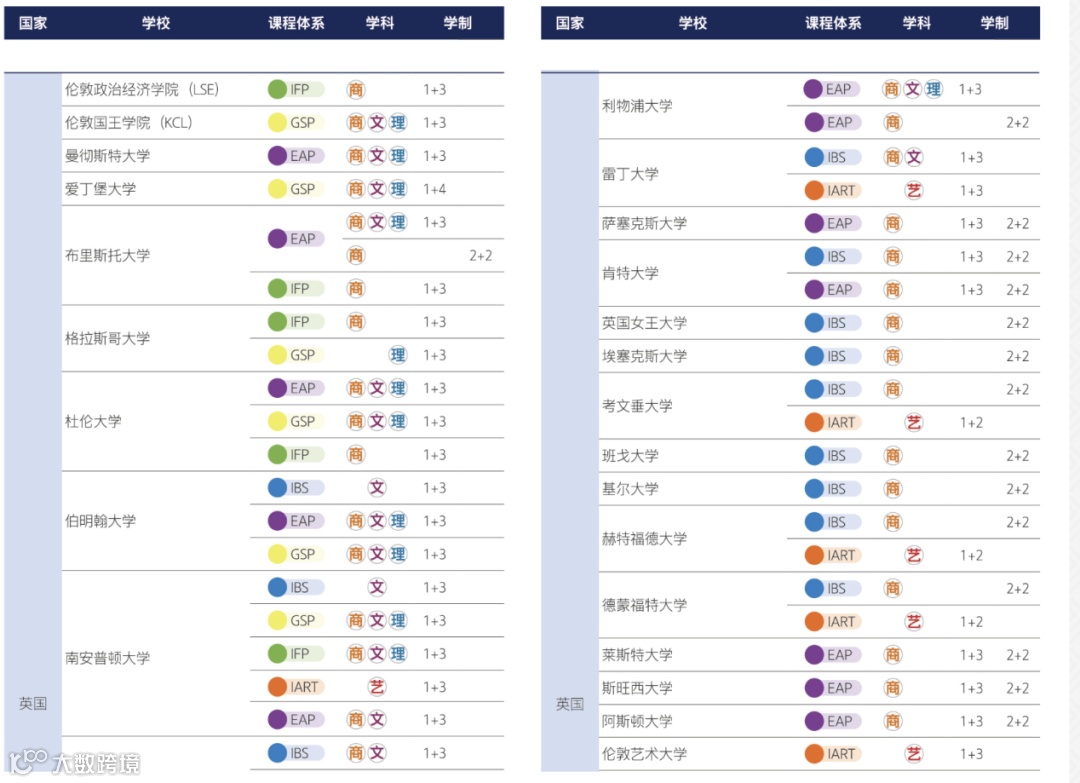
Task: Click the IART badge for 雷丁大学
Action: point(832,190)
